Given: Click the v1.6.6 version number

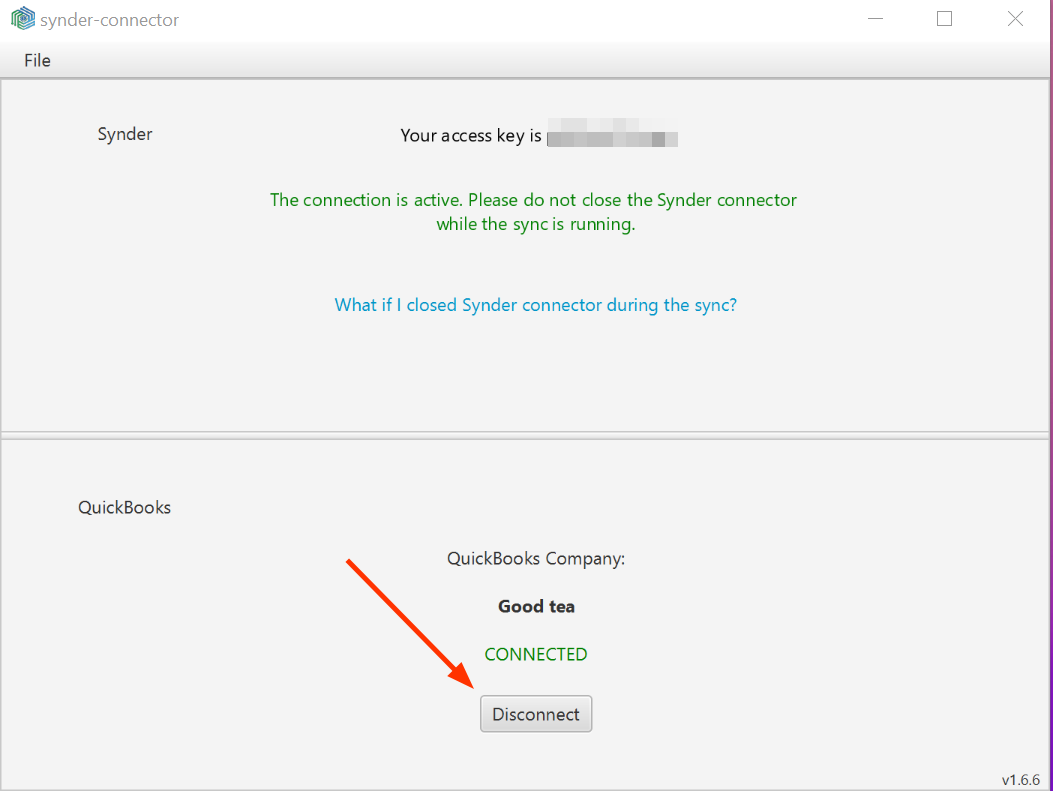Looking at the screenshot, I should click(x=1021, y=780).
